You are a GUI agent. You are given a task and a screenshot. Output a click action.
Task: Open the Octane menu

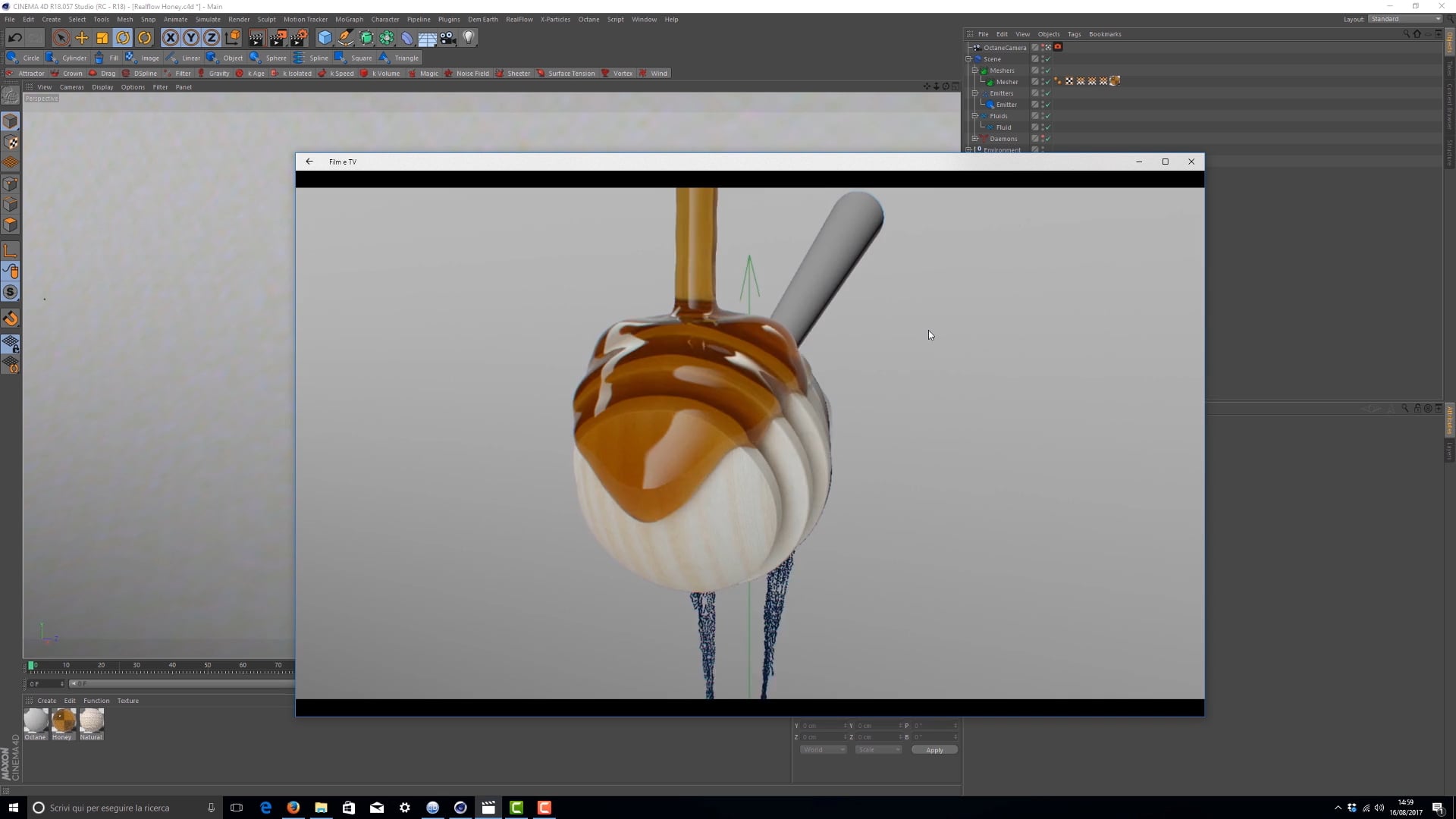[x=589, y=19]
